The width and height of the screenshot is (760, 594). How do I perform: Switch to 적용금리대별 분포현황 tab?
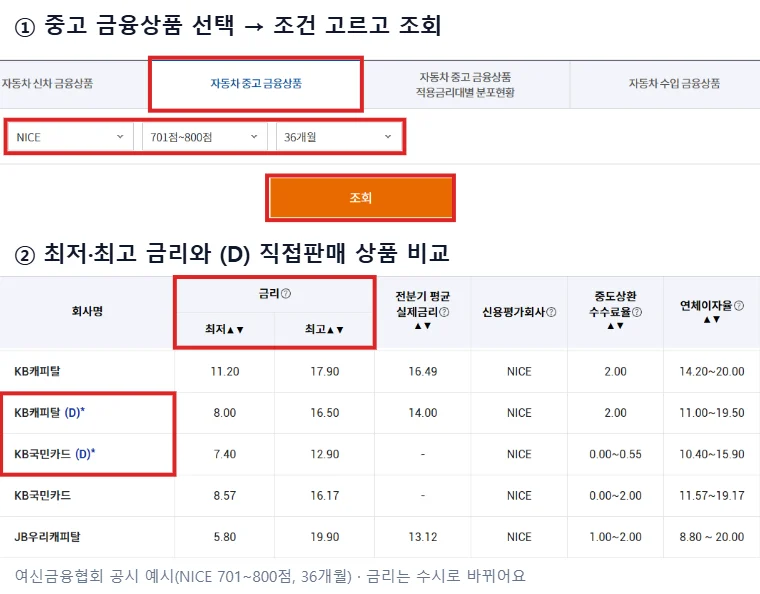[465, 84]
